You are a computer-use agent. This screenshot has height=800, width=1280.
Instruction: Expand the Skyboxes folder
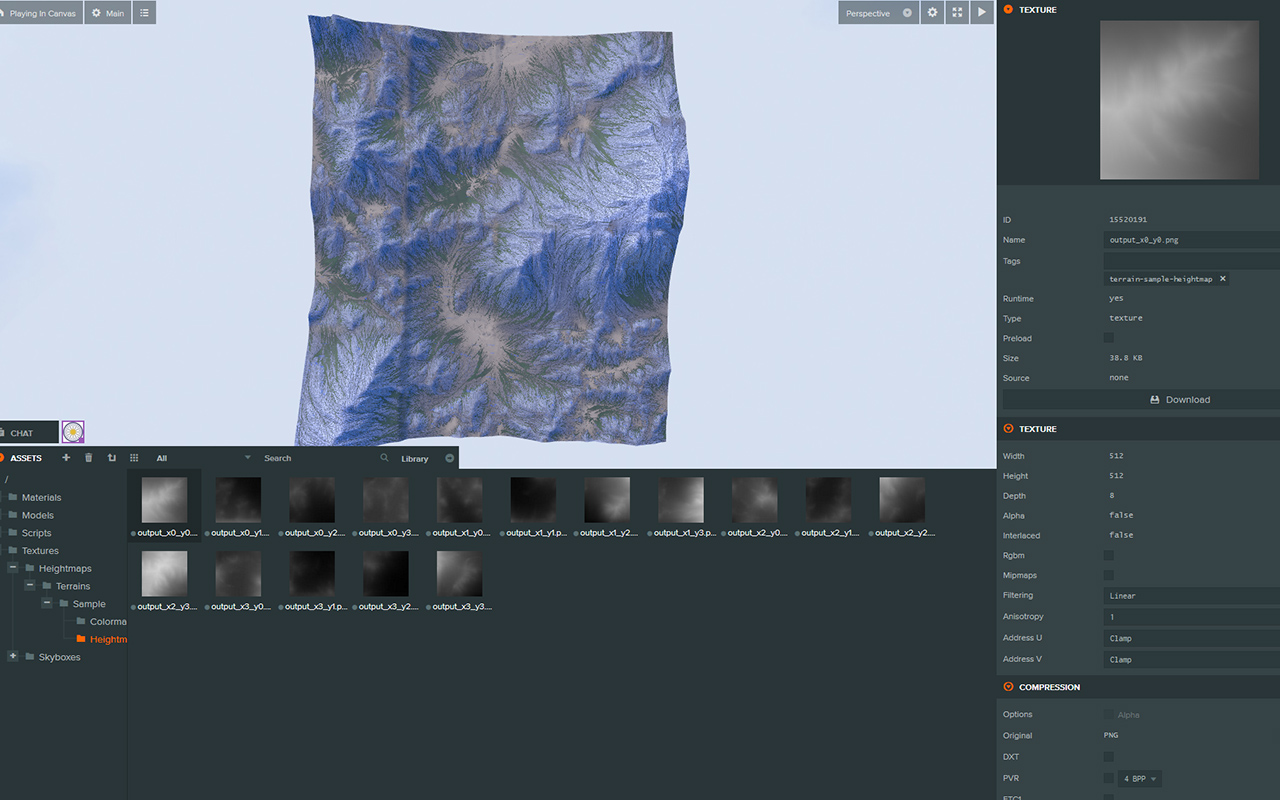coord(13,657)
